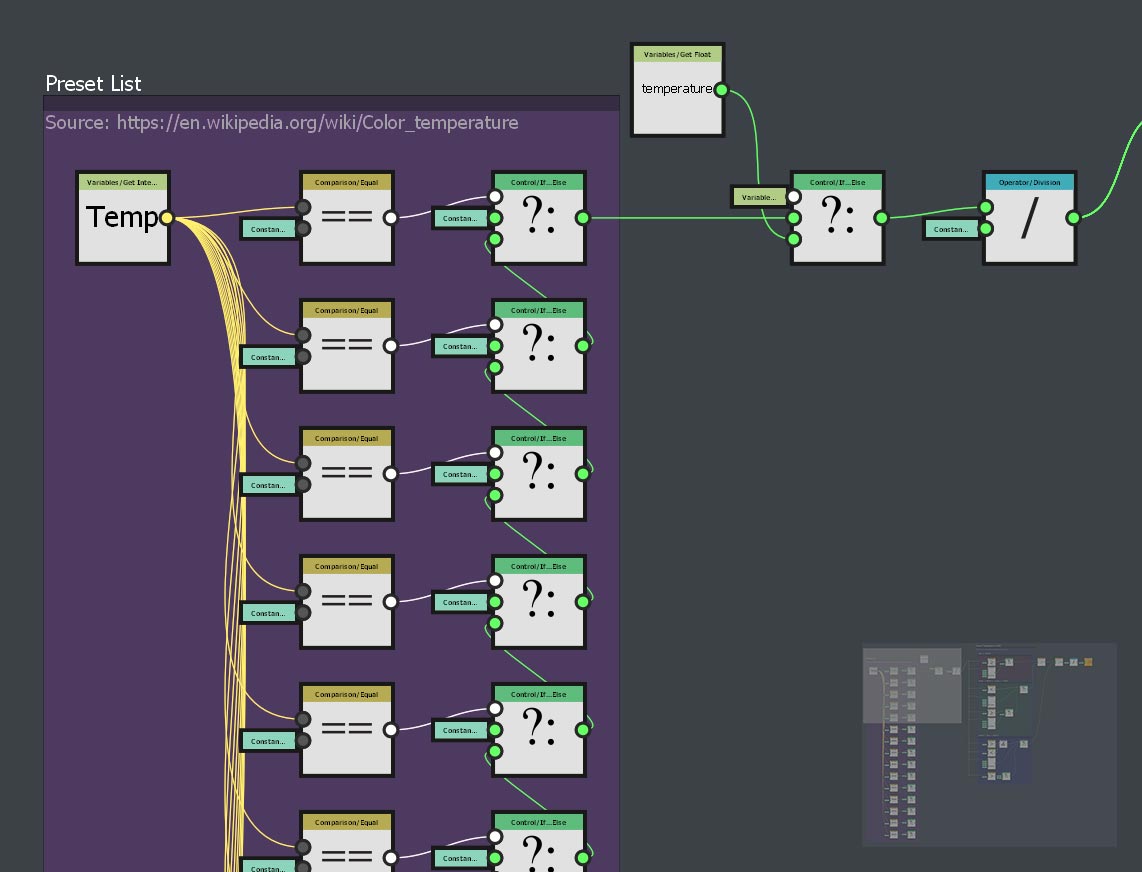Select Constant node on fifth Preset List If...Else
Viewport: 1142px width, 872px height.
coord(460,730)
